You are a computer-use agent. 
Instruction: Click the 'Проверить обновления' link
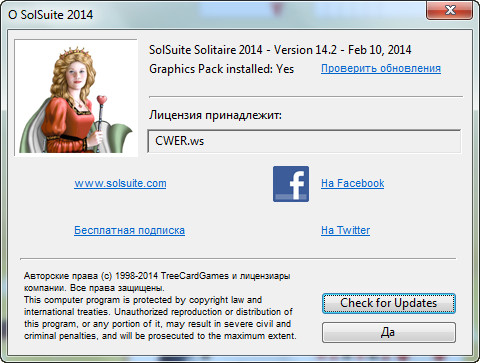click(x=381, y=69)
